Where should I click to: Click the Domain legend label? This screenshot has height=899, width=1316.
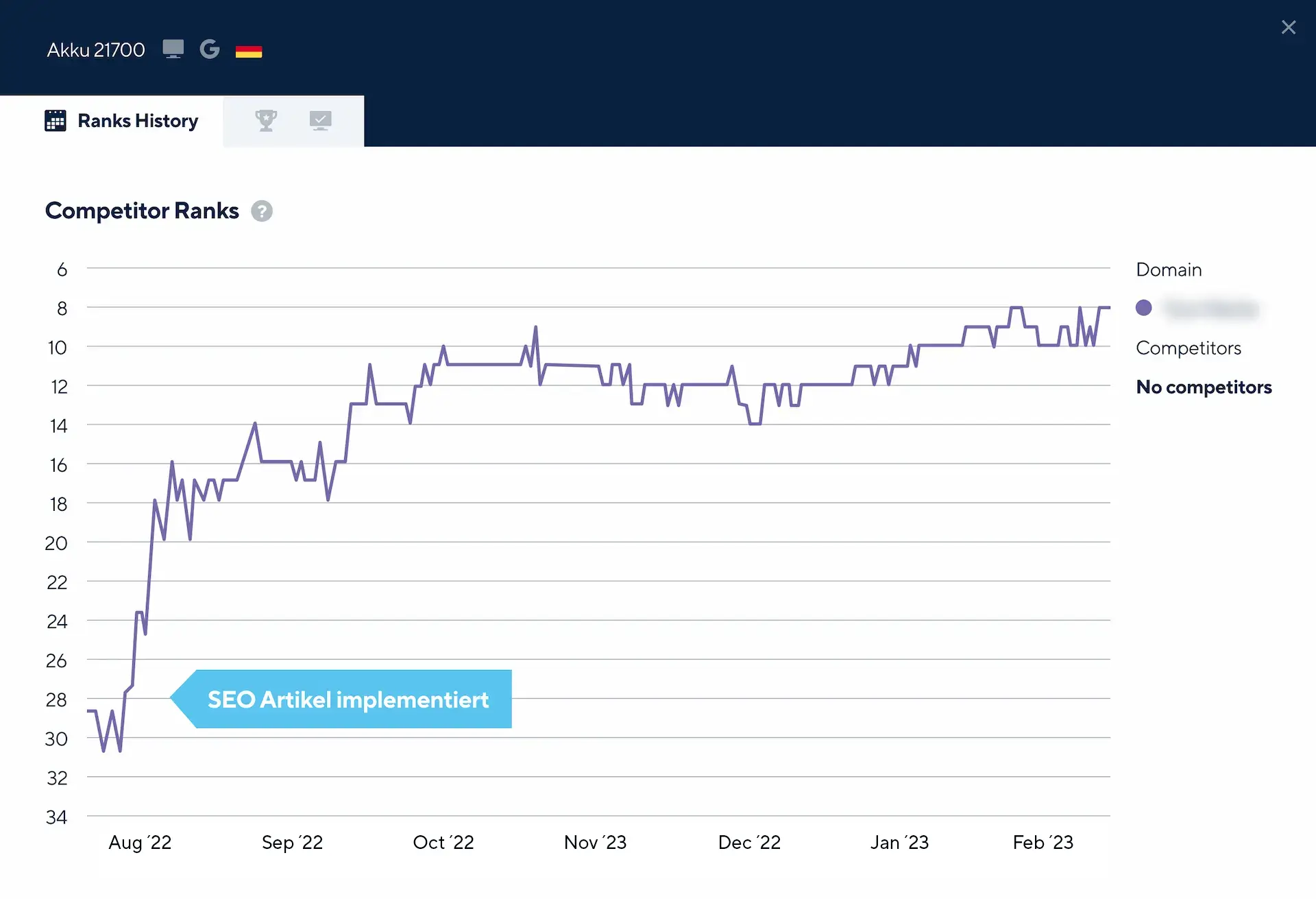[1169, 269]
